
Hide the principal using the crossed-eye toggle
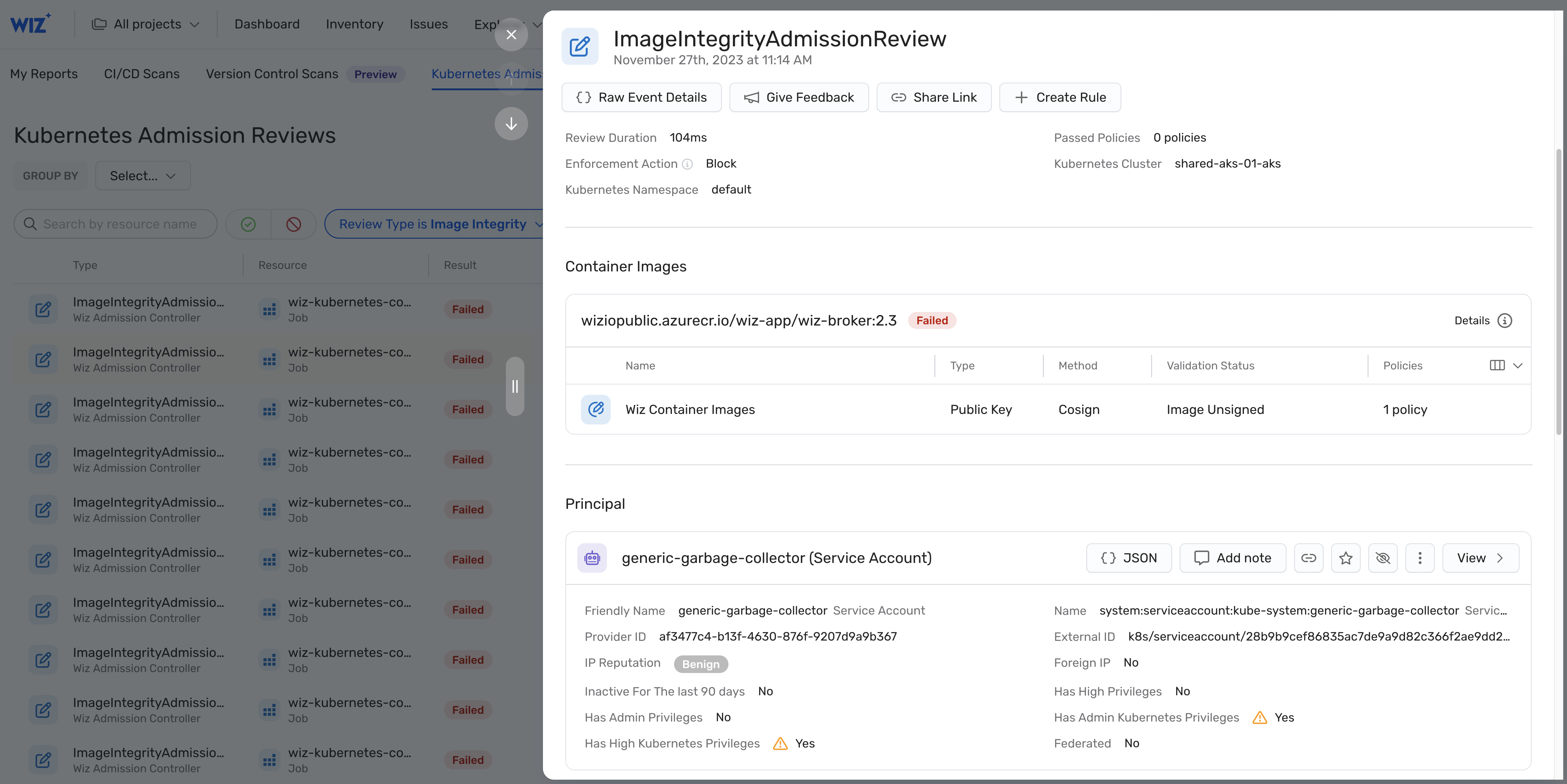click(1383, 558)
